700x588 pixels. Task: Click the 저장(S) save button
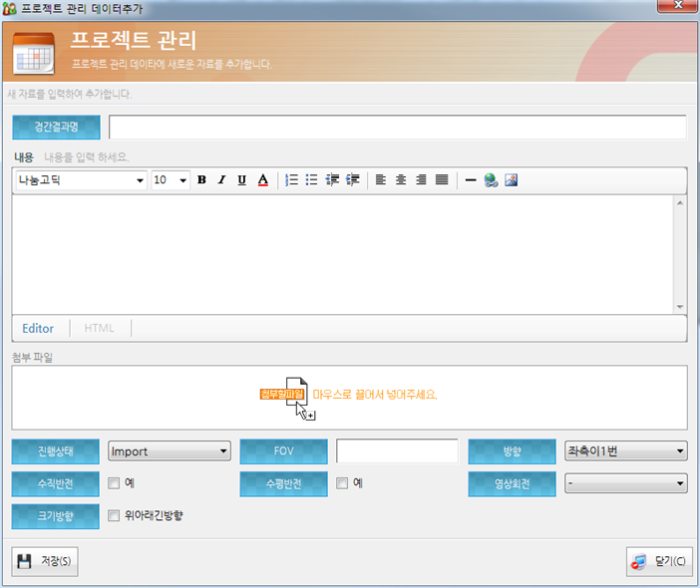click(45, 562)
